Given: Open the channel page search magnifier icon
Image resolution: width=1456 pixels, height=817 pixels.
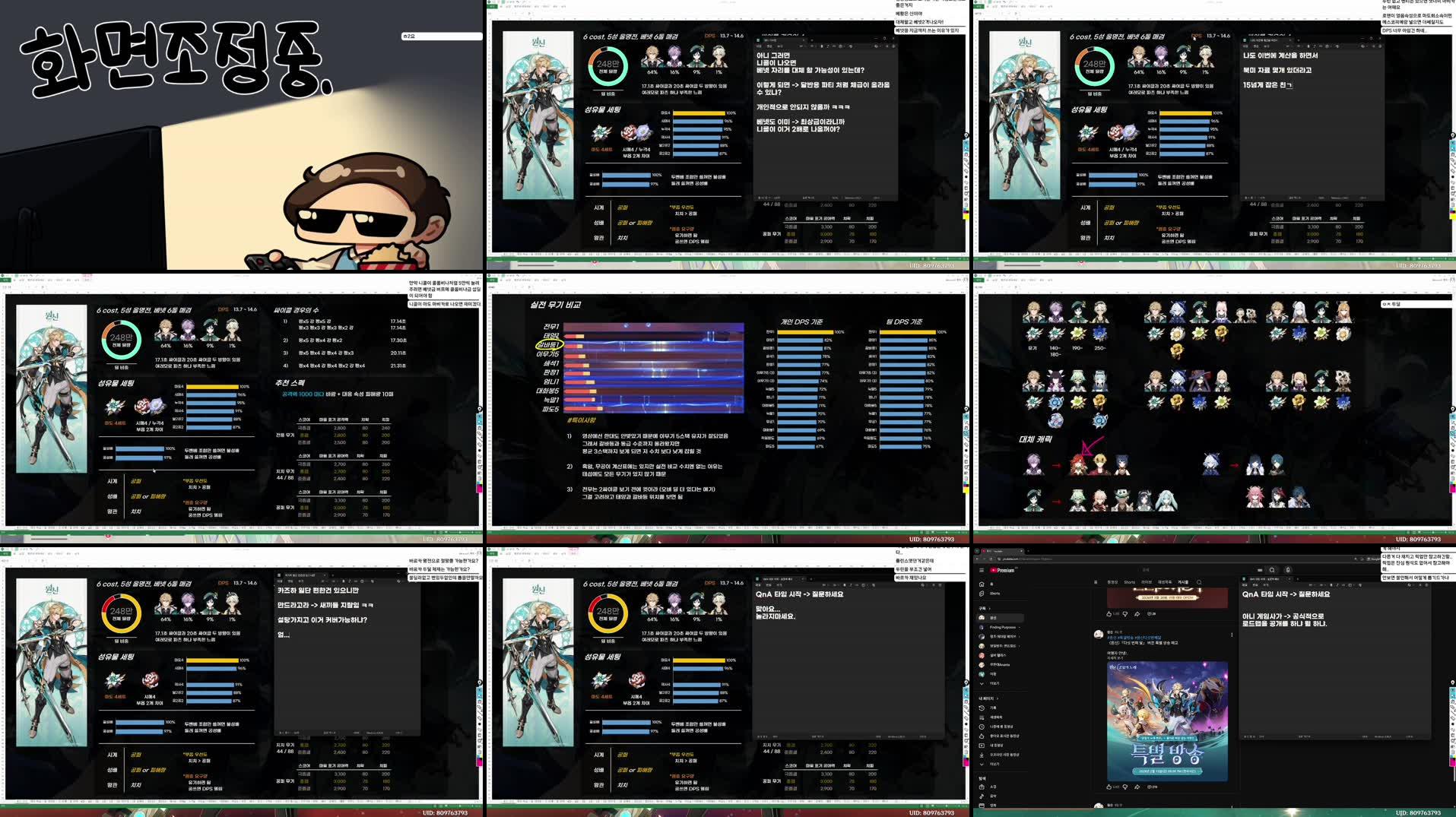Looking at the screenshot, I should tap(1200, 582).
